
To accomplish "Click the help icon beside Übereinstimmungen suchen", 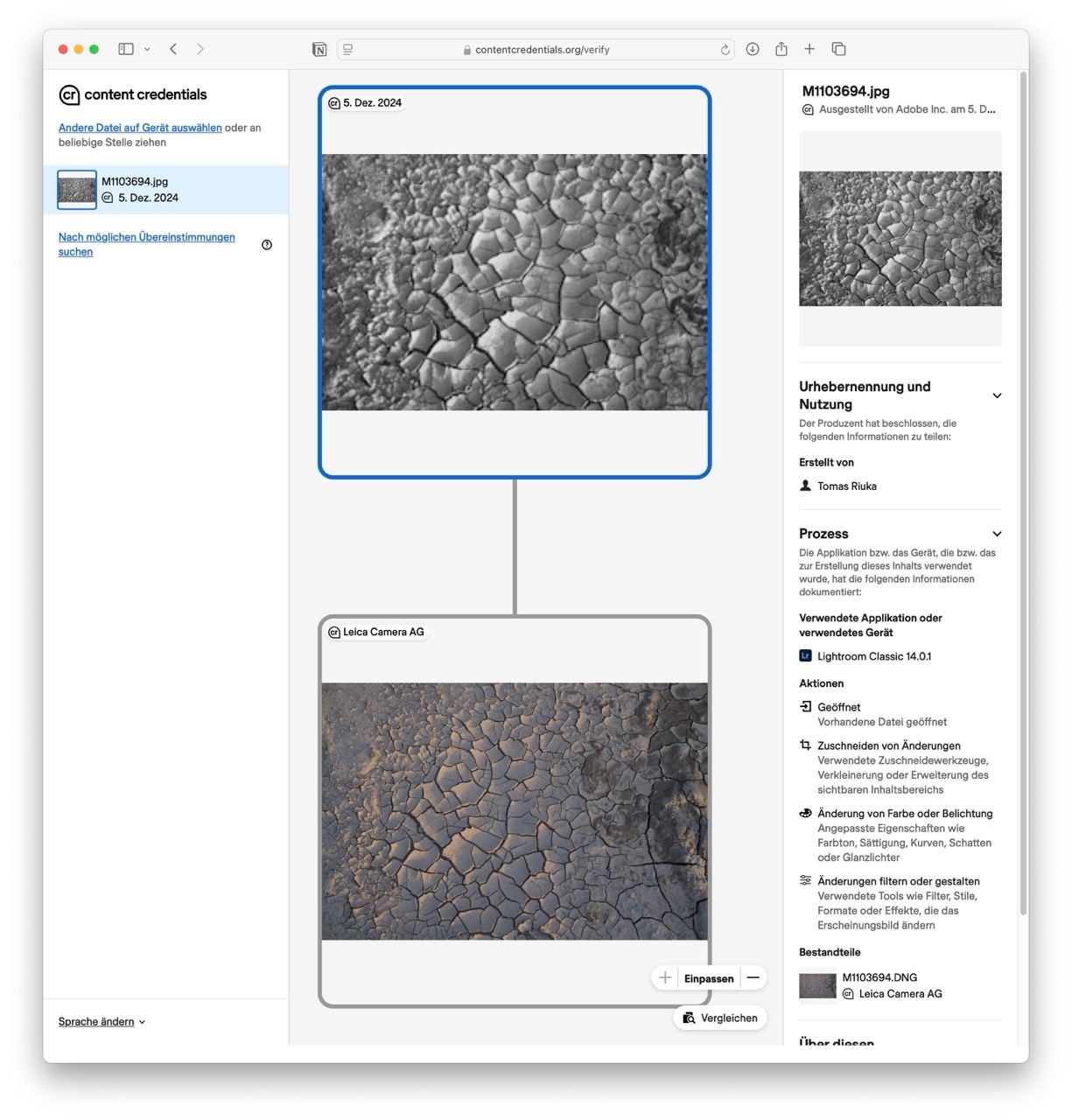I will pyautogui.click(x=267, y=245).
